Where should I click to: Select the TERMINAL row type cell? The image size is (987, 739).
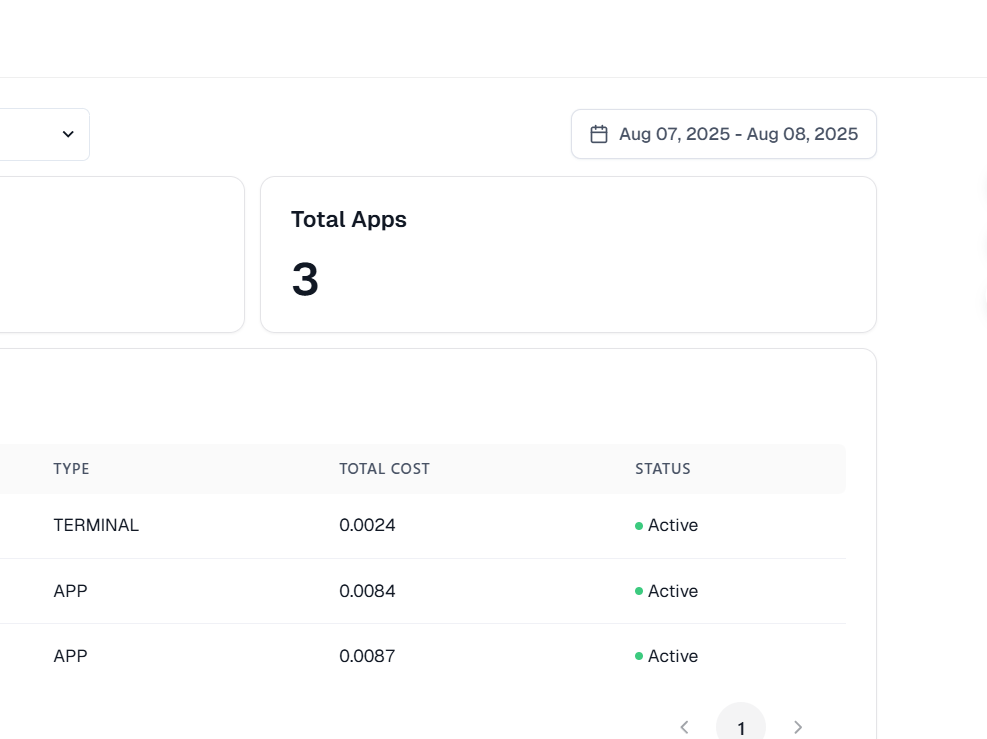pyautogui.click(x=96, y=525)
